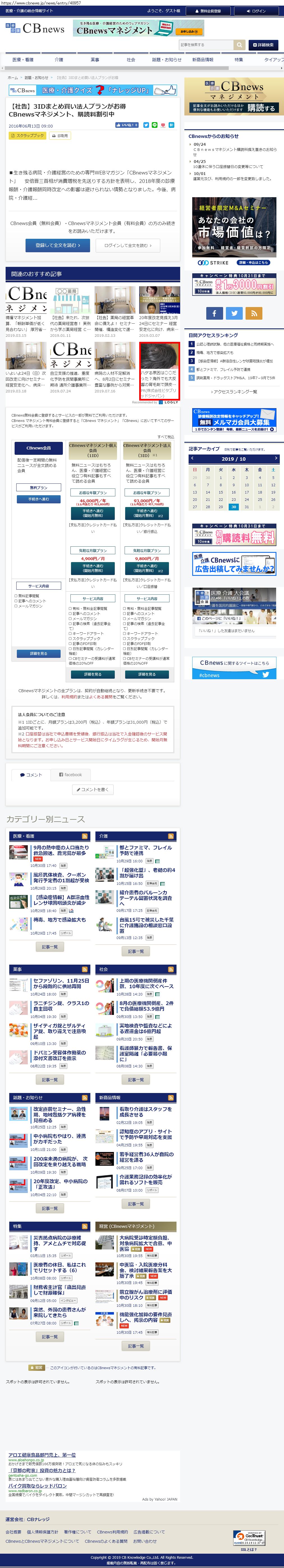Open ranking item 2 梅毒、地方で感染拡大も
The height and width of the screenshot is (1568, 284).
tap(214, 353)
